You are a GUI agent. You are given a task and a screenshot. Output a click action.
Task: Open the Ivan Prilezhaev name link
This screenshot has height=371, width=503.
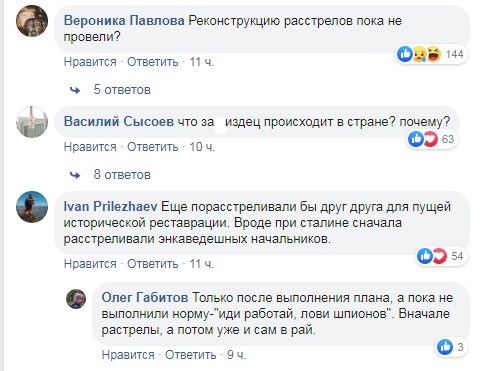(110, 207)
